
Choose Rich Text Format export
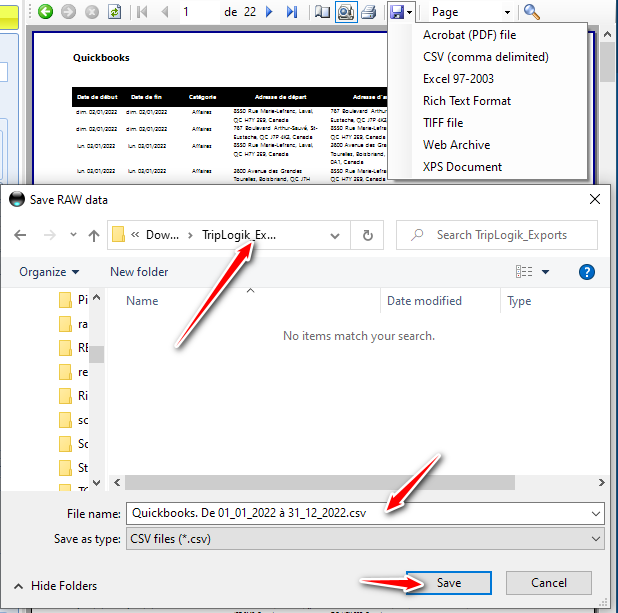(x=467, y=101)
